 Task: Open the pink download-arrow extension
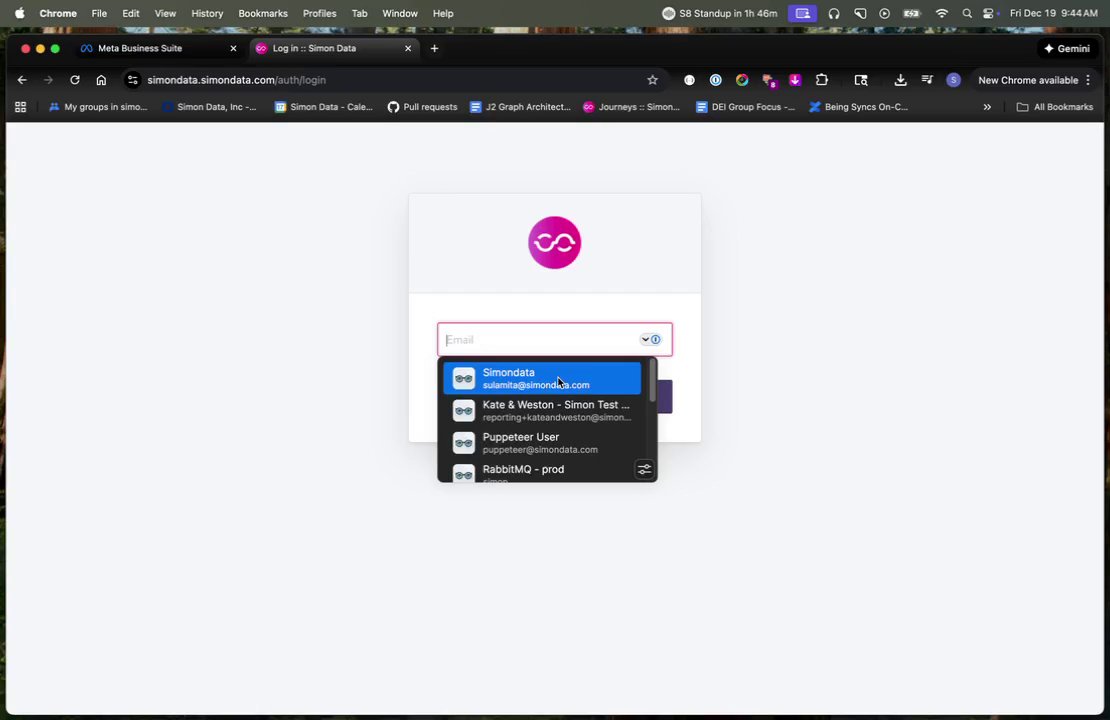tap(795, 80)
